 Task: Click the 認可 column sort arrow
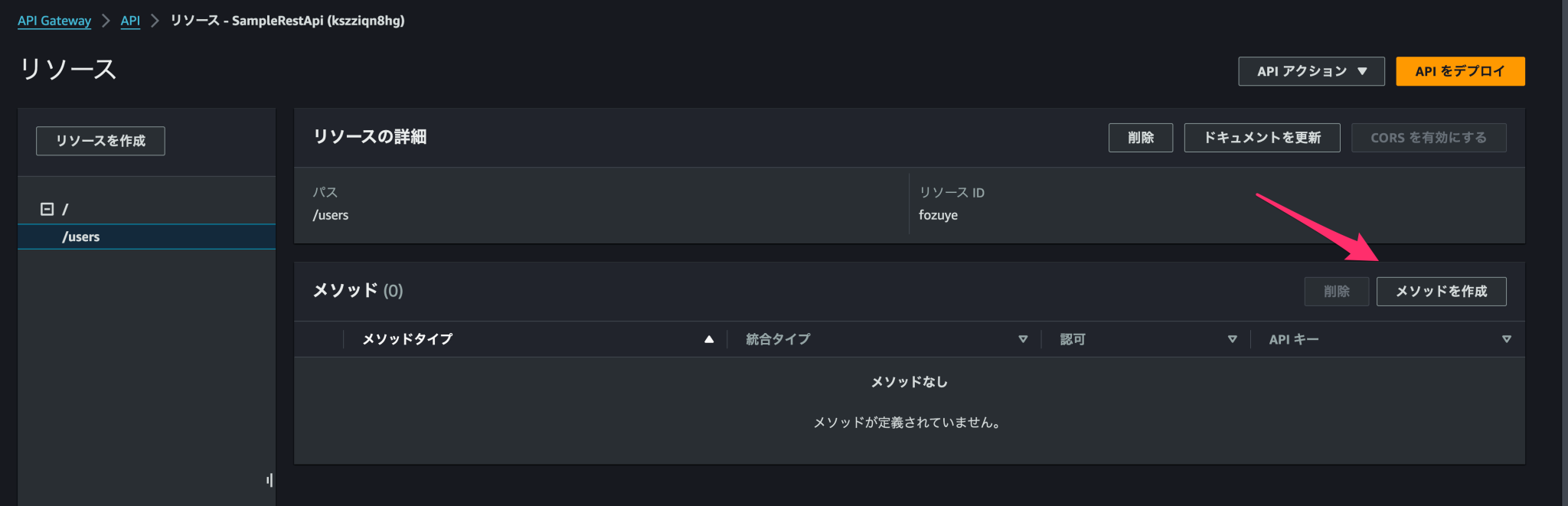pyautogui.click(x=1233, y=339)
